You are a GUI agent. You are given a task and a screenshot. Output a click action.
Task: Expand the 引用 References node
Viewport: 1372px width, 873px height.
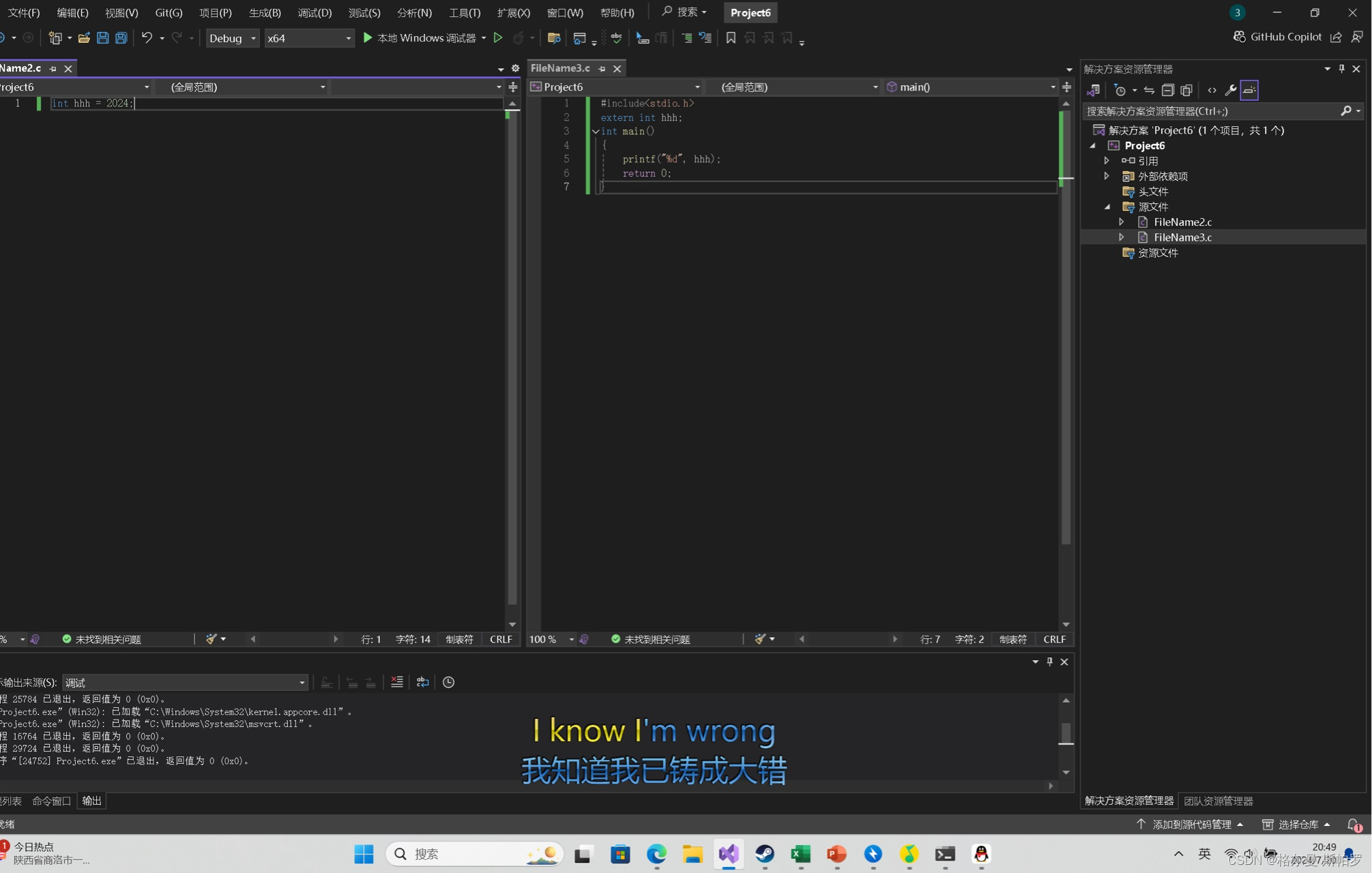click(1107, 161)
